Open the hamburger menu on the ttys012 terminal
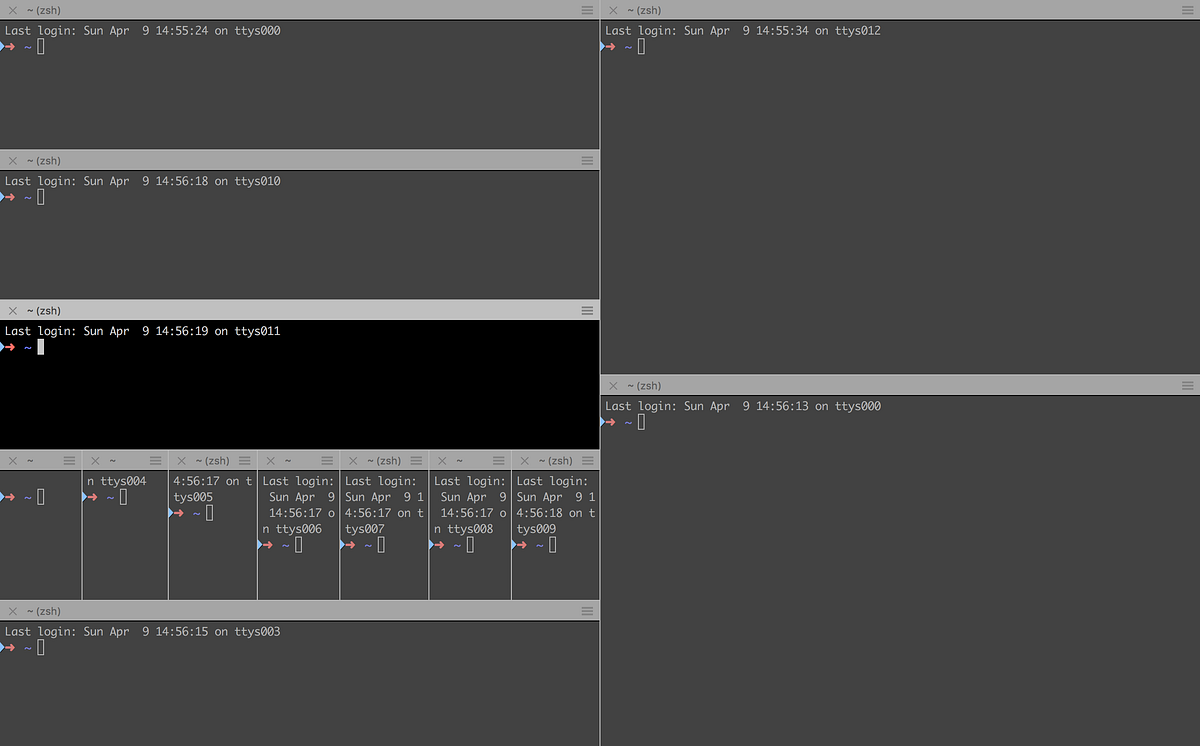 pos(1188,10)
